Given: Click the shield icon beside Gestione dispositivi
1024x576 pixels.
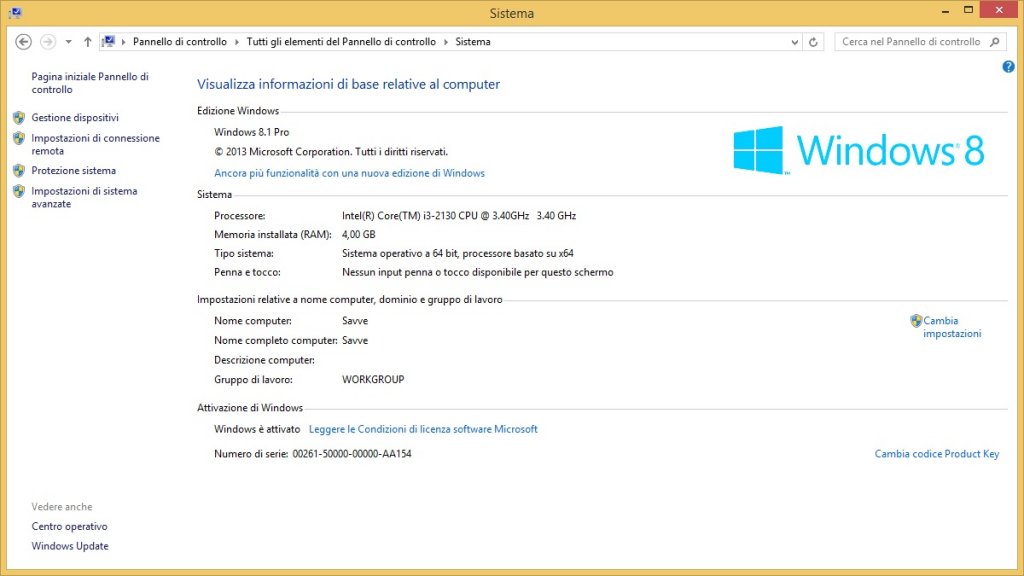Looking at the screenshot, I should 19,118.
